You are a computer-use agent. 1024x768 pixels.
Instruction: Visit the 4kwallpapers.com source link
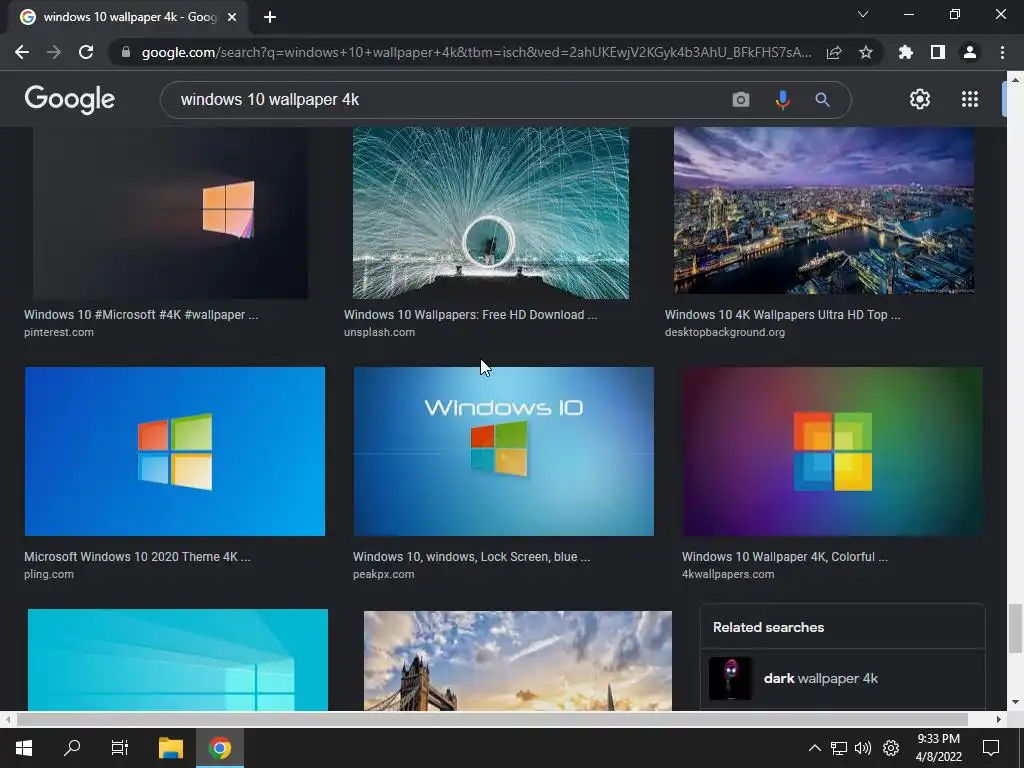coord(728,575)
